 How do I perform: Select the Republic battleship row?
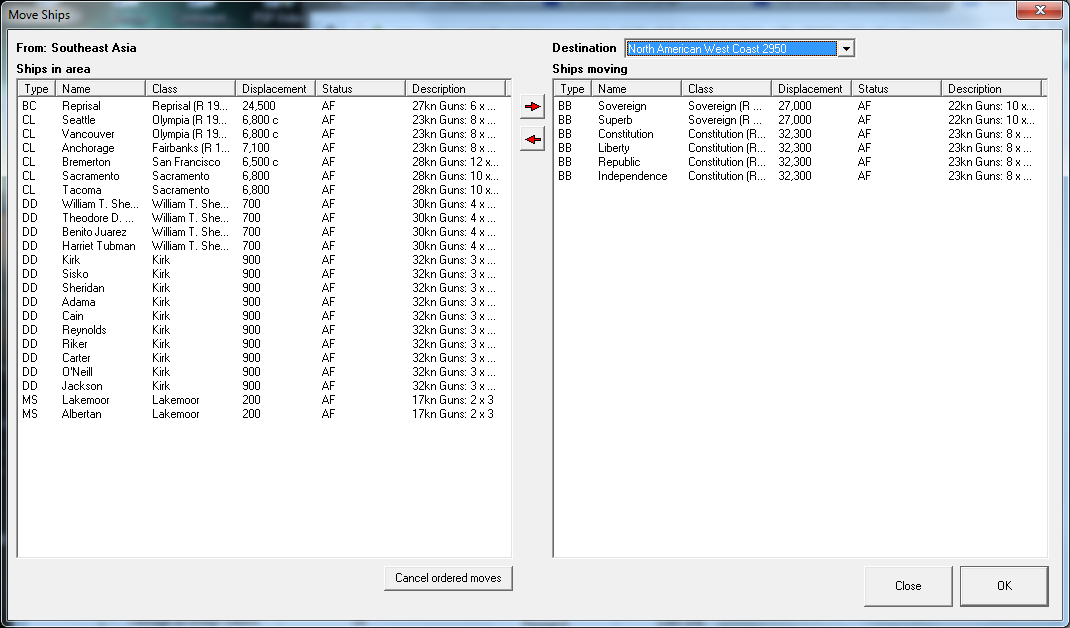click(x=800, y=162)
